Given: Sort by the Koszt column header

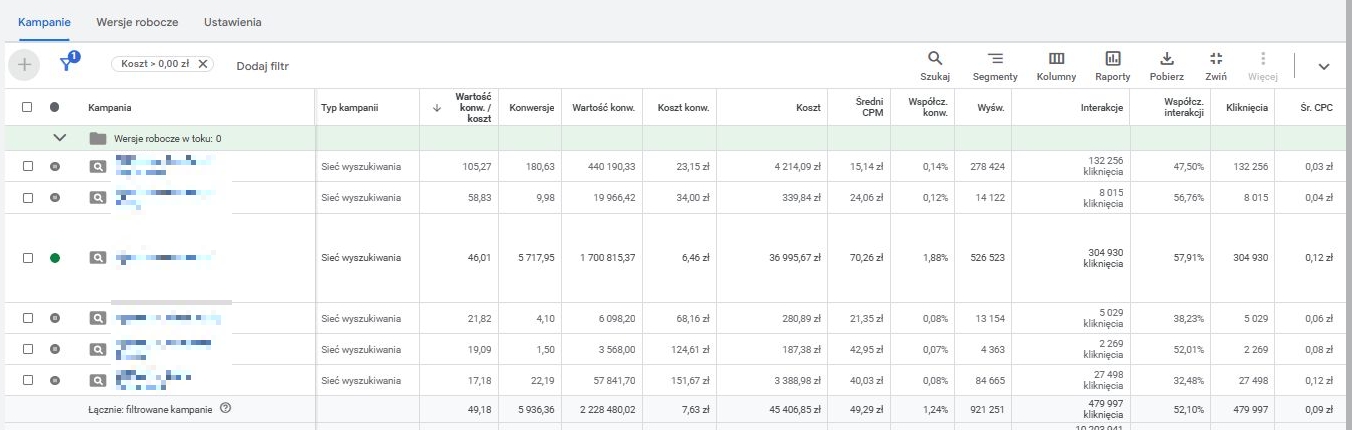Looking at the screenshot, I should click(x=808, y=107).
